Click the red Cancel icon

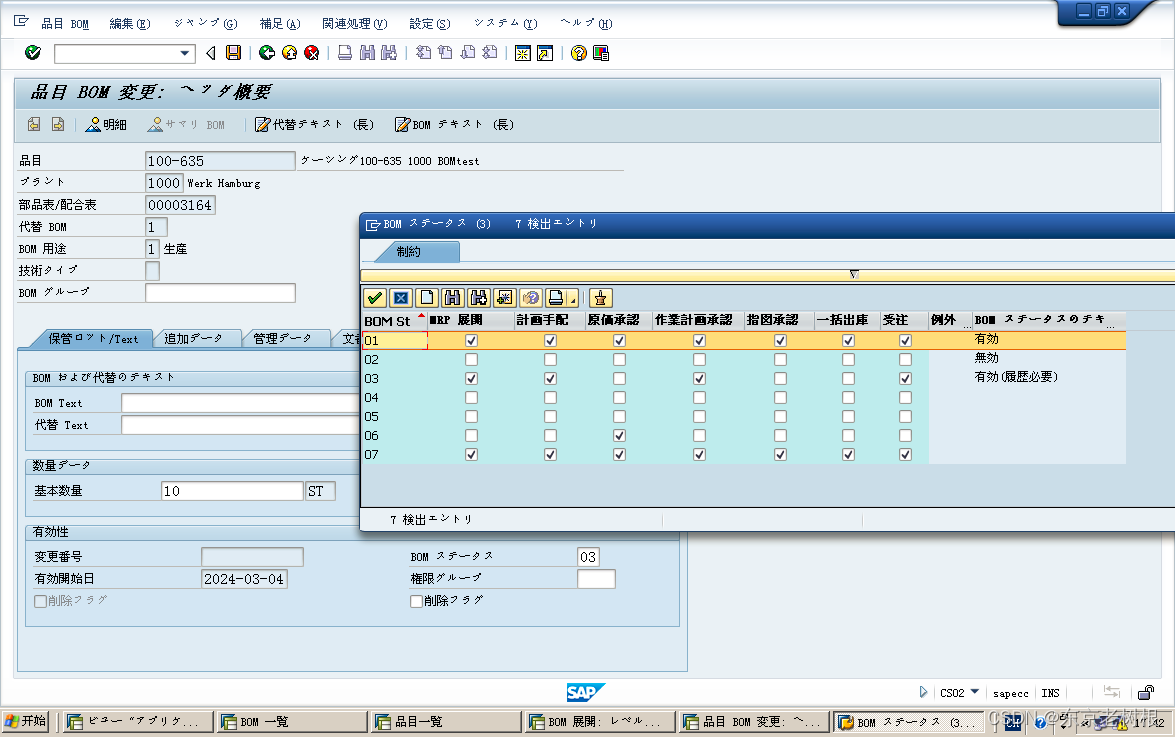pyautogui.click(x=312, y=52)
